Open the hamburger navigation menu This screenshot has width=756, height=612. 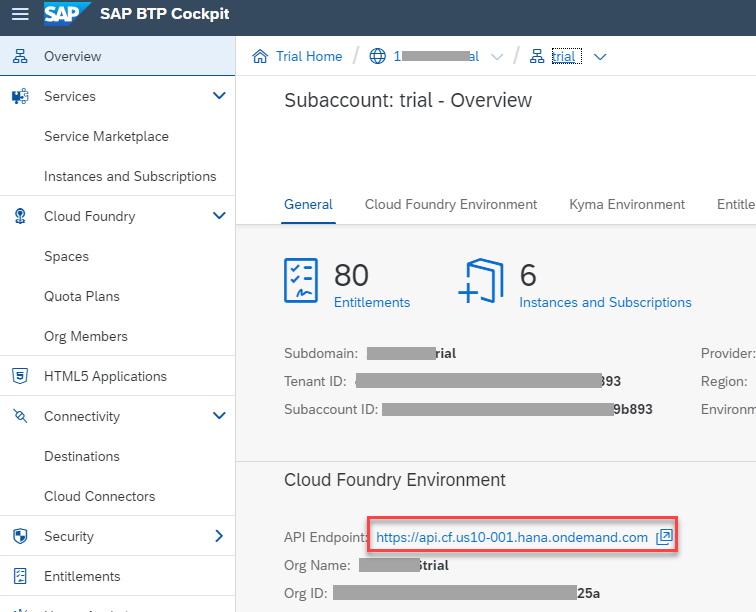tap(20, 14)
